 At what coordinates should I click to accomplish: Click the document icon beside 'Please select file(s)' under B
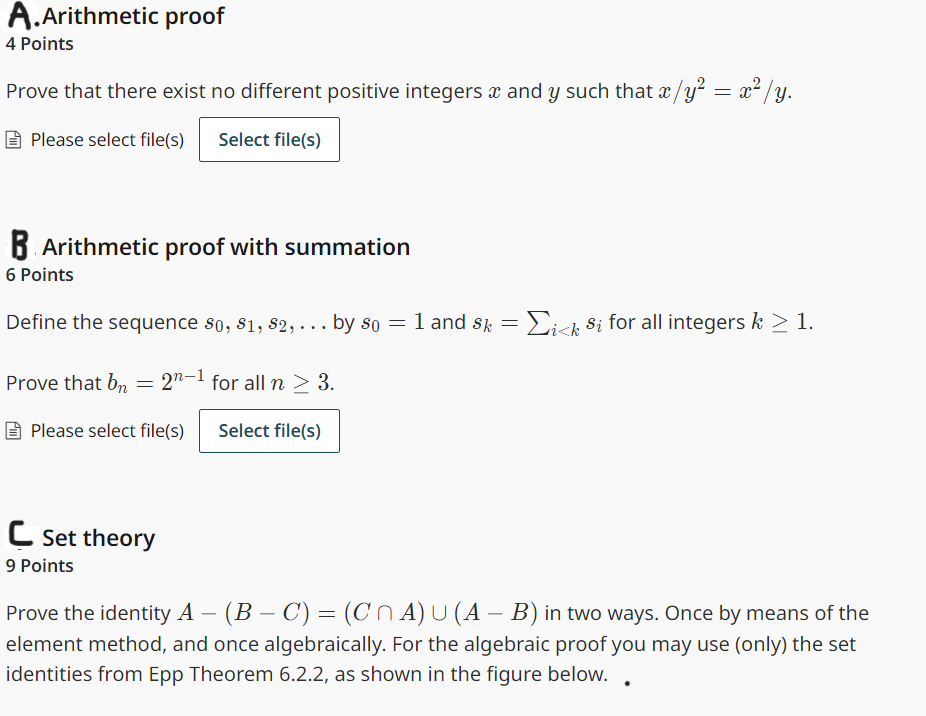click(13, 430)
